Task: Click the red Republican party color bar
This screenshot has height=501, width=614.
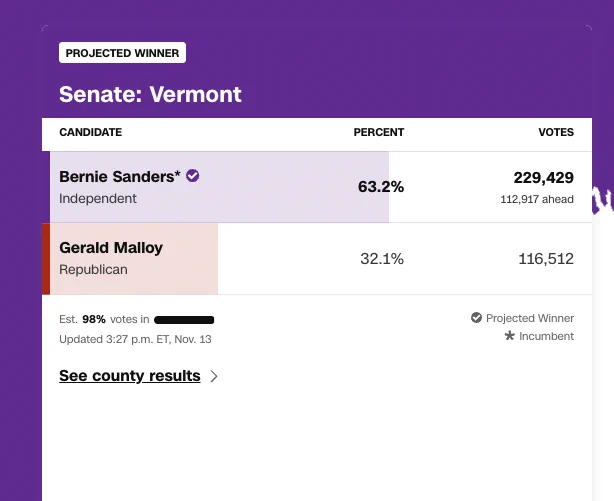Action: click(x=46, y=259)
